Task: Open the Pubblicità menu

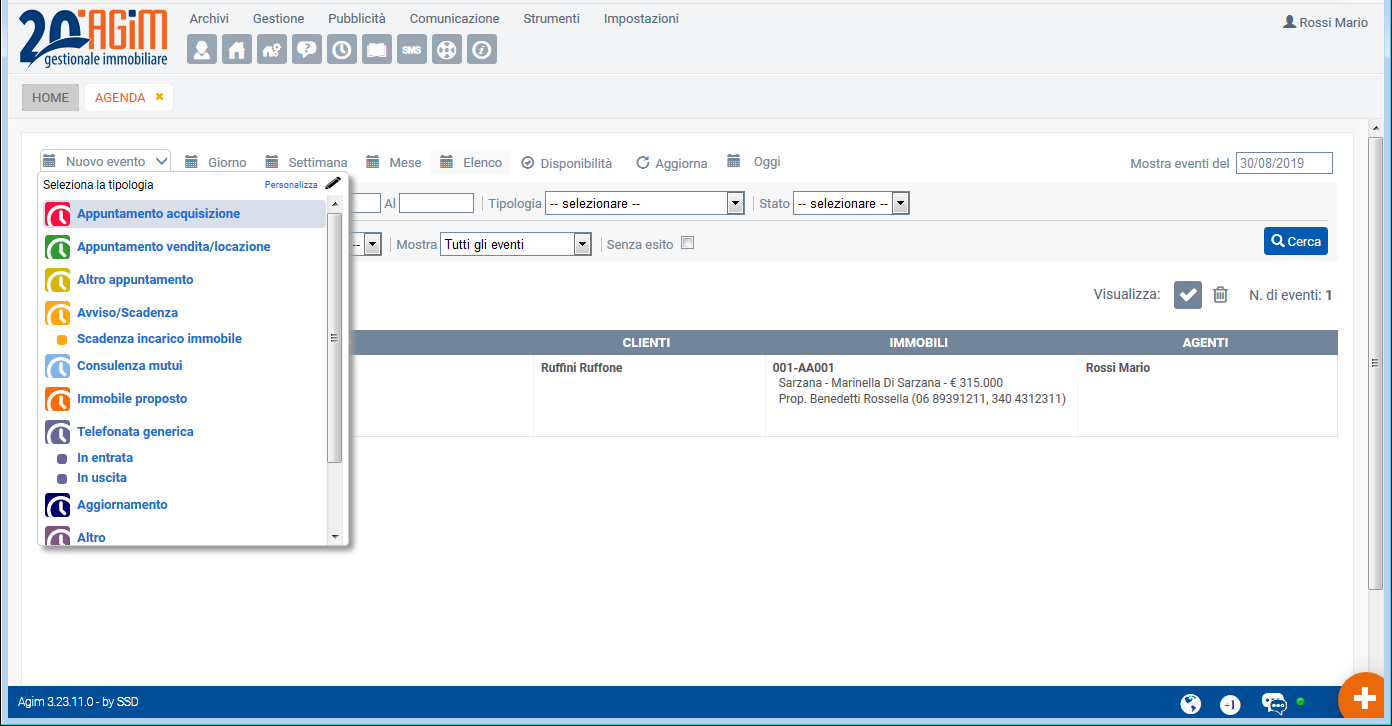Action: (x=357, y=19)
